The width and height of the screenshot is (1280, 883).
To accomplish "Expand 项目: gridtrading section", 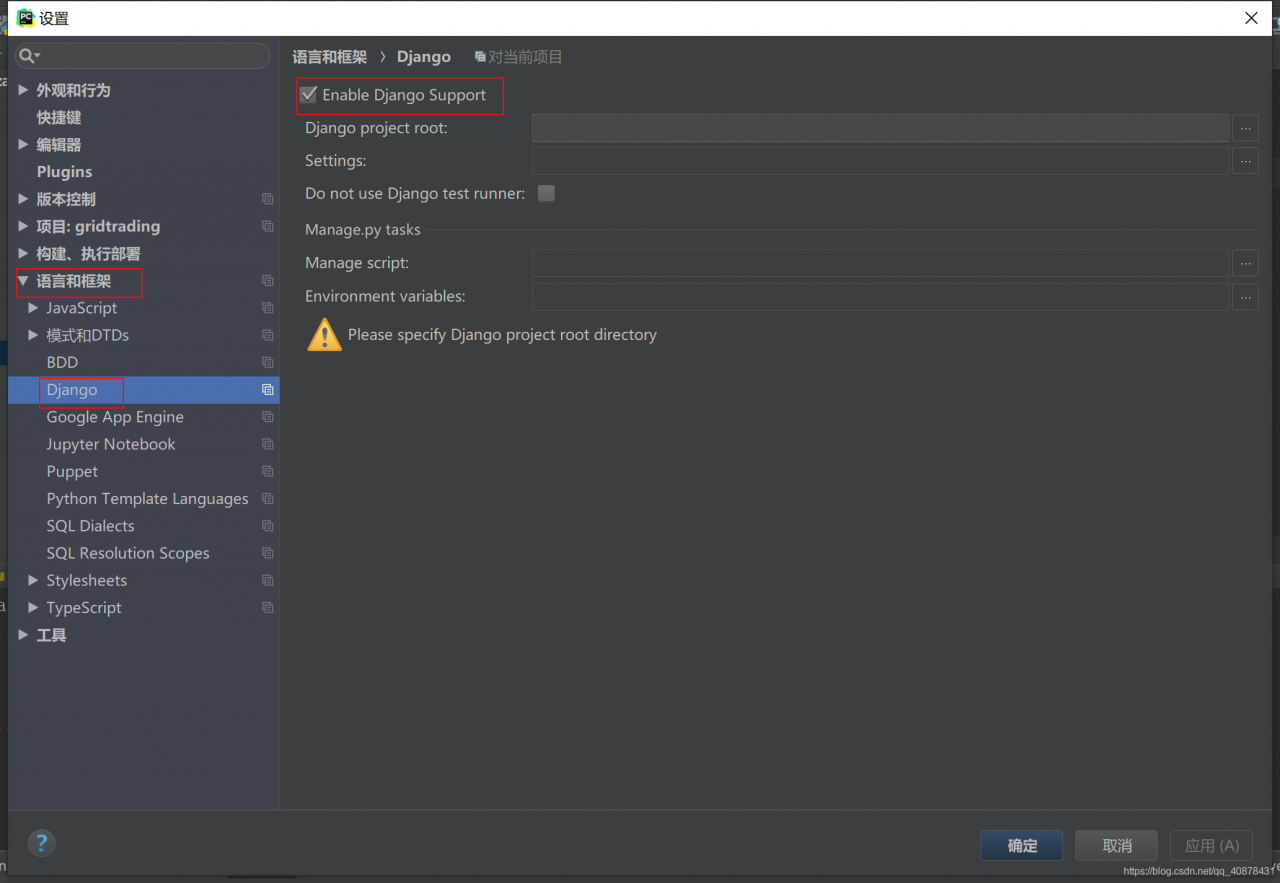I will [23, 226].
